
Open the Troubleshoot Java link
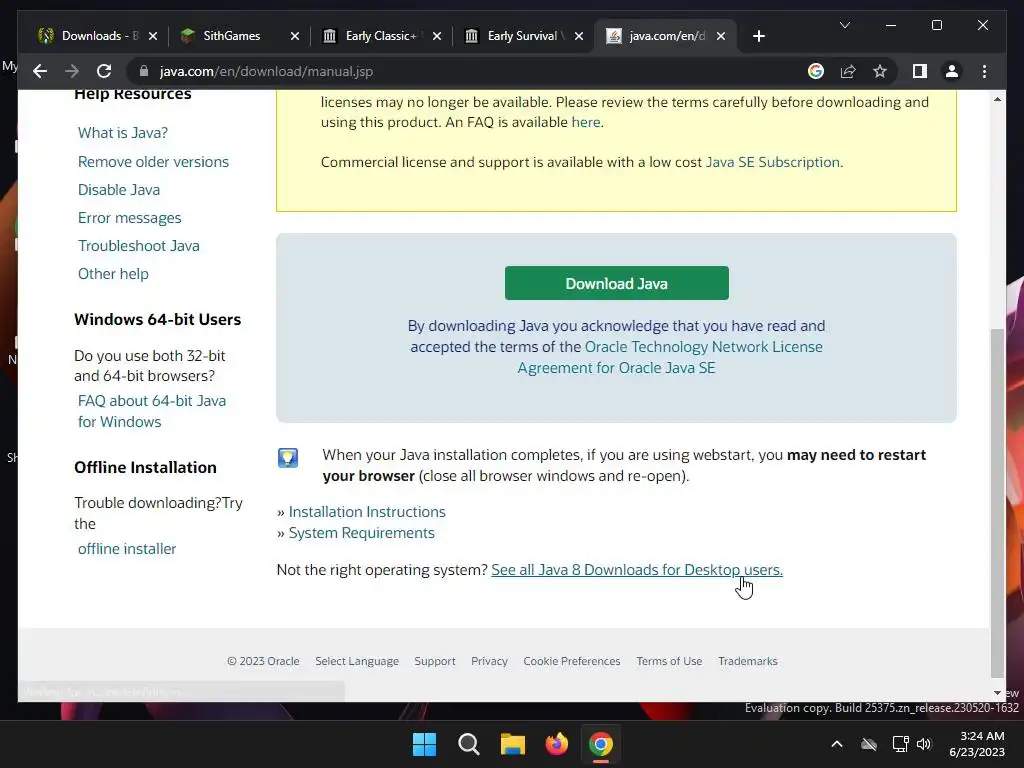click(138, 246)
